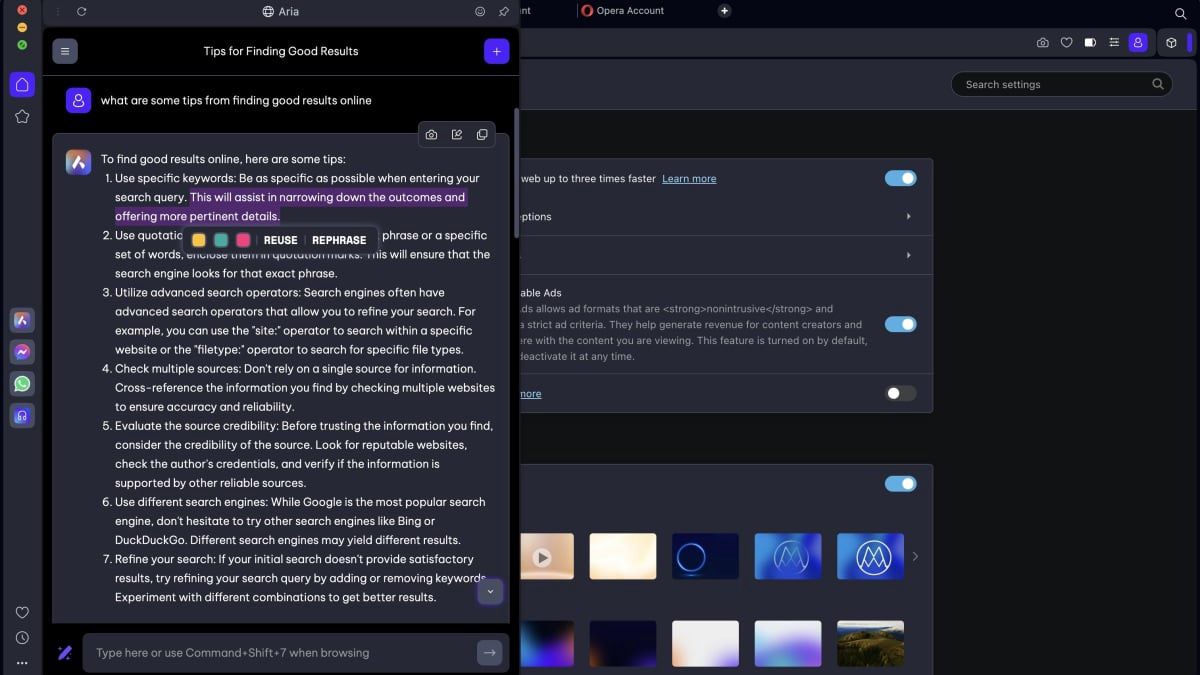The width and height of the screenshot is (1200, 675).
Task: Turn off the Acceptable Ads toggle
Action: coord(900,324)
